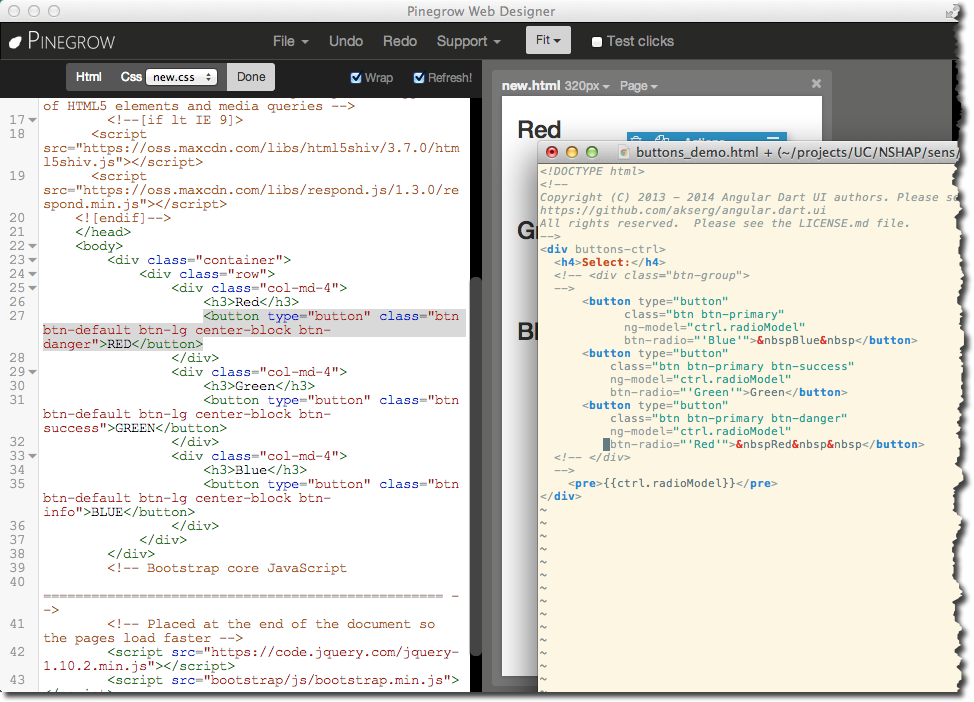Click line number 31 in the gutter
974x702 pixels.
coord(17,400)
